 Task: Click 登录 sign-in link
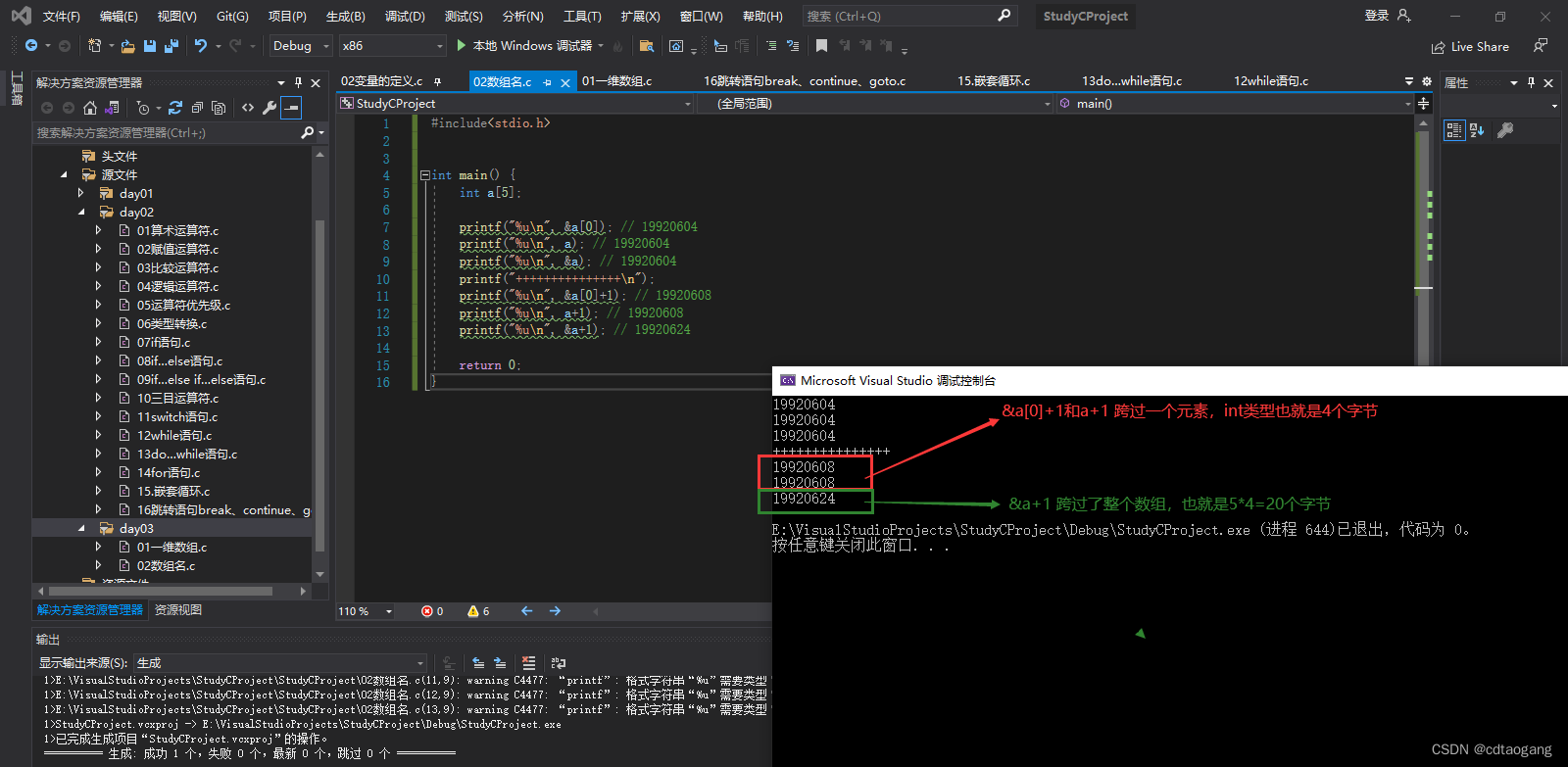coord(1377,16)
